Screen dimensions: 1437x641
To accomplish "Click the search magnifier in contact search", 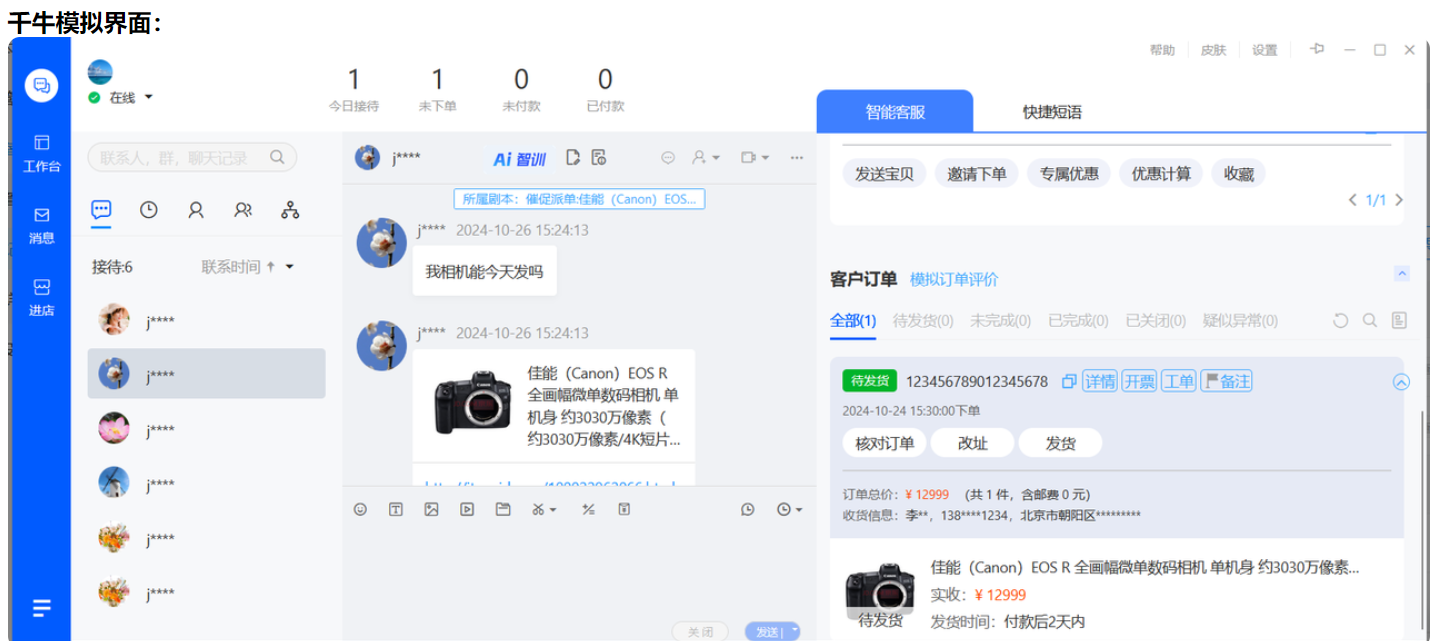I will pyautogui.click(x=278, y=157).
